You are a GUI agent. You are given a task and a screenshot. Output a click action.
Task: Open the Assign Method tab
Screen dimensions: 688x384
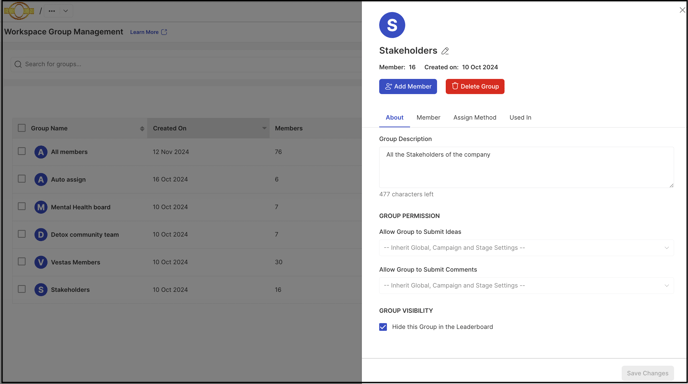[475, 118]
